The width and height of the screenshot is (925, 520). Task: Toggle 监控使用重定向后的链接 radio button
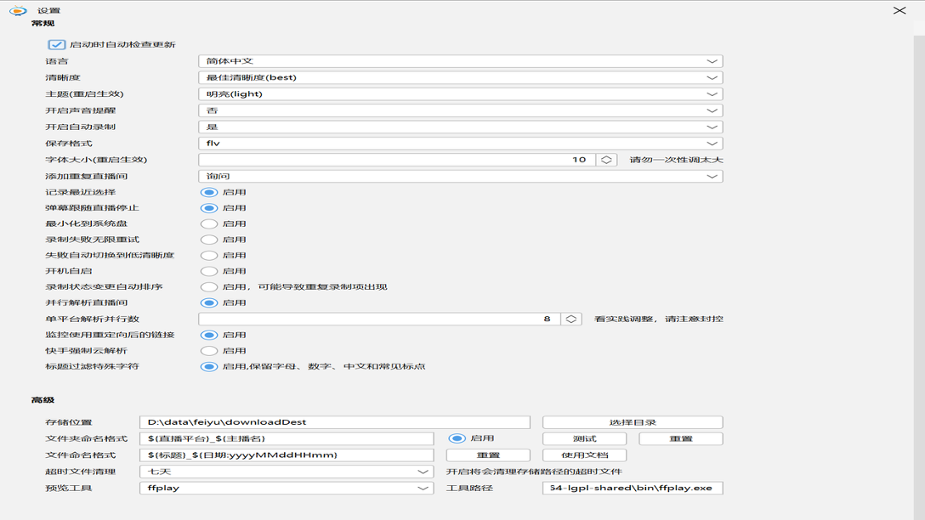(x=209, y=335)
